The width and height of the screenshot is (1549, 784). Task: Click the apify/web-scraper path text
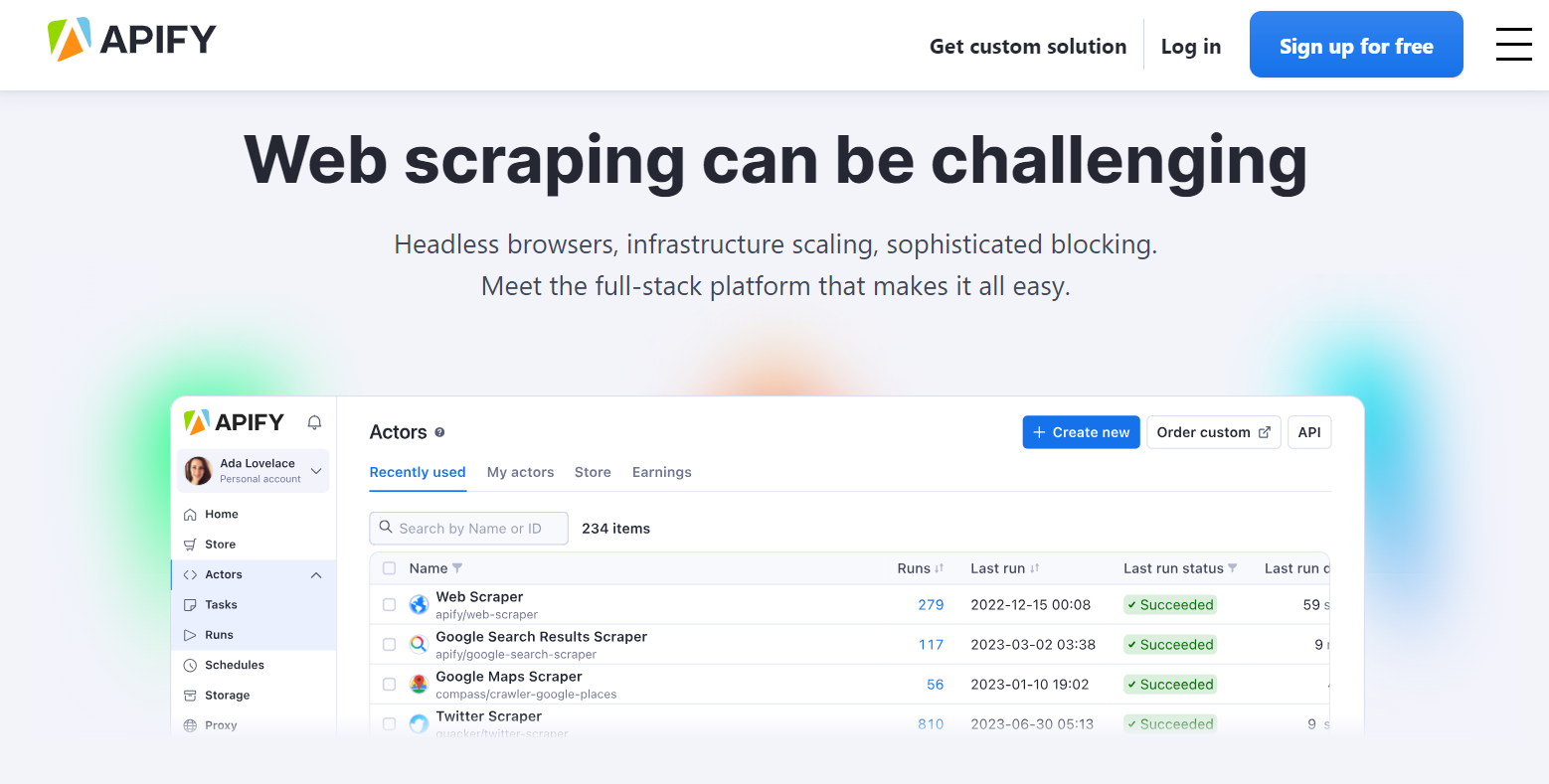486,615
